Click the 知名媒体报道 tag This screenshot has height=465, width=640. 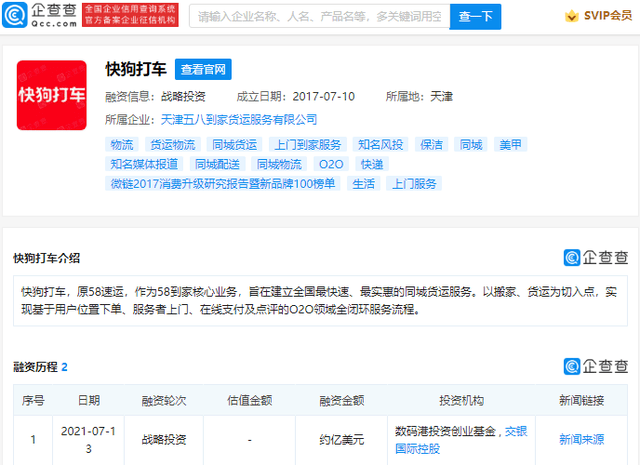(145, 164)
